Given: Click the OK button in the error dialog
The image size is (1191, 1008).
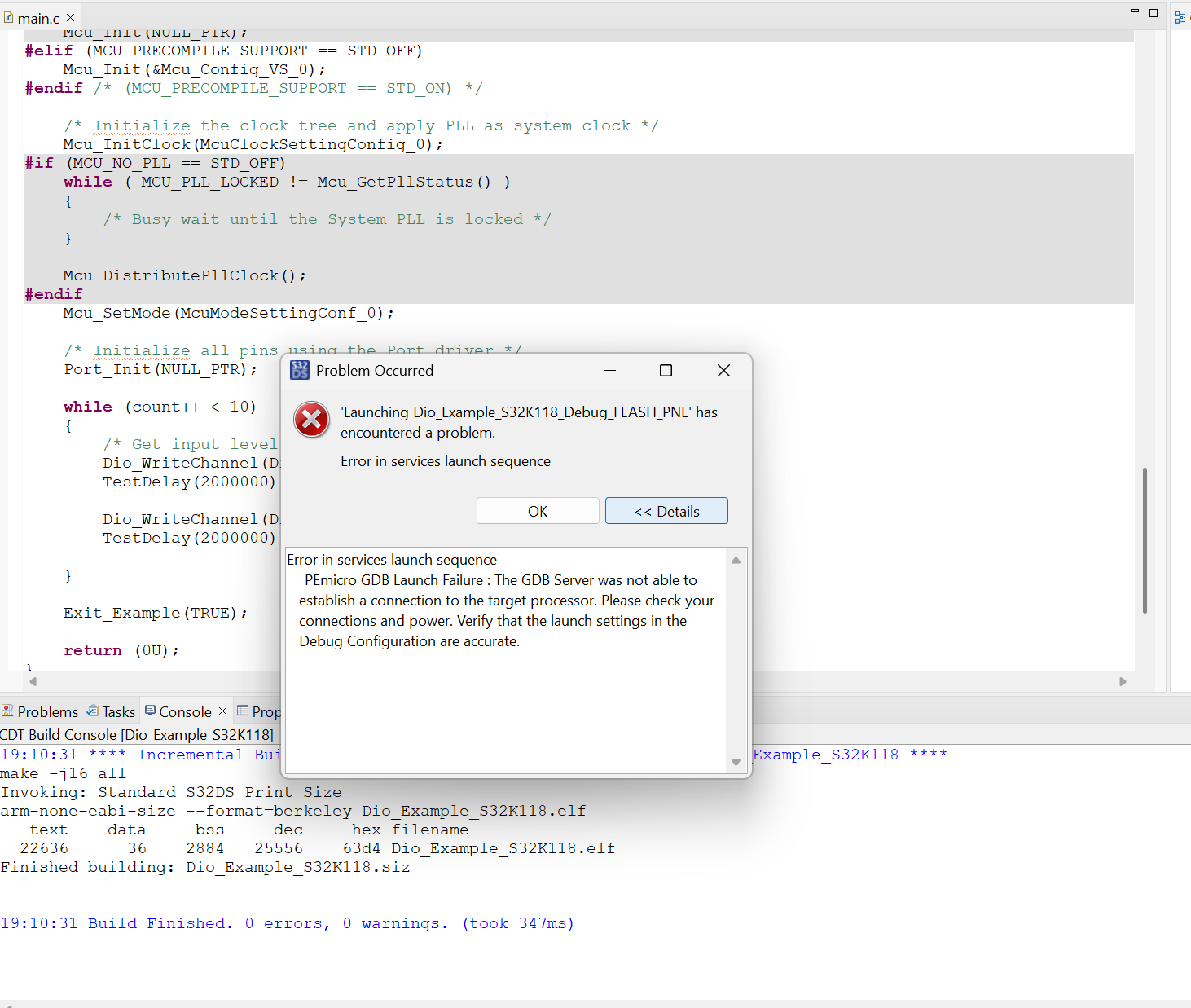Looking at the screenshot, I should click(x=537, y=510).
